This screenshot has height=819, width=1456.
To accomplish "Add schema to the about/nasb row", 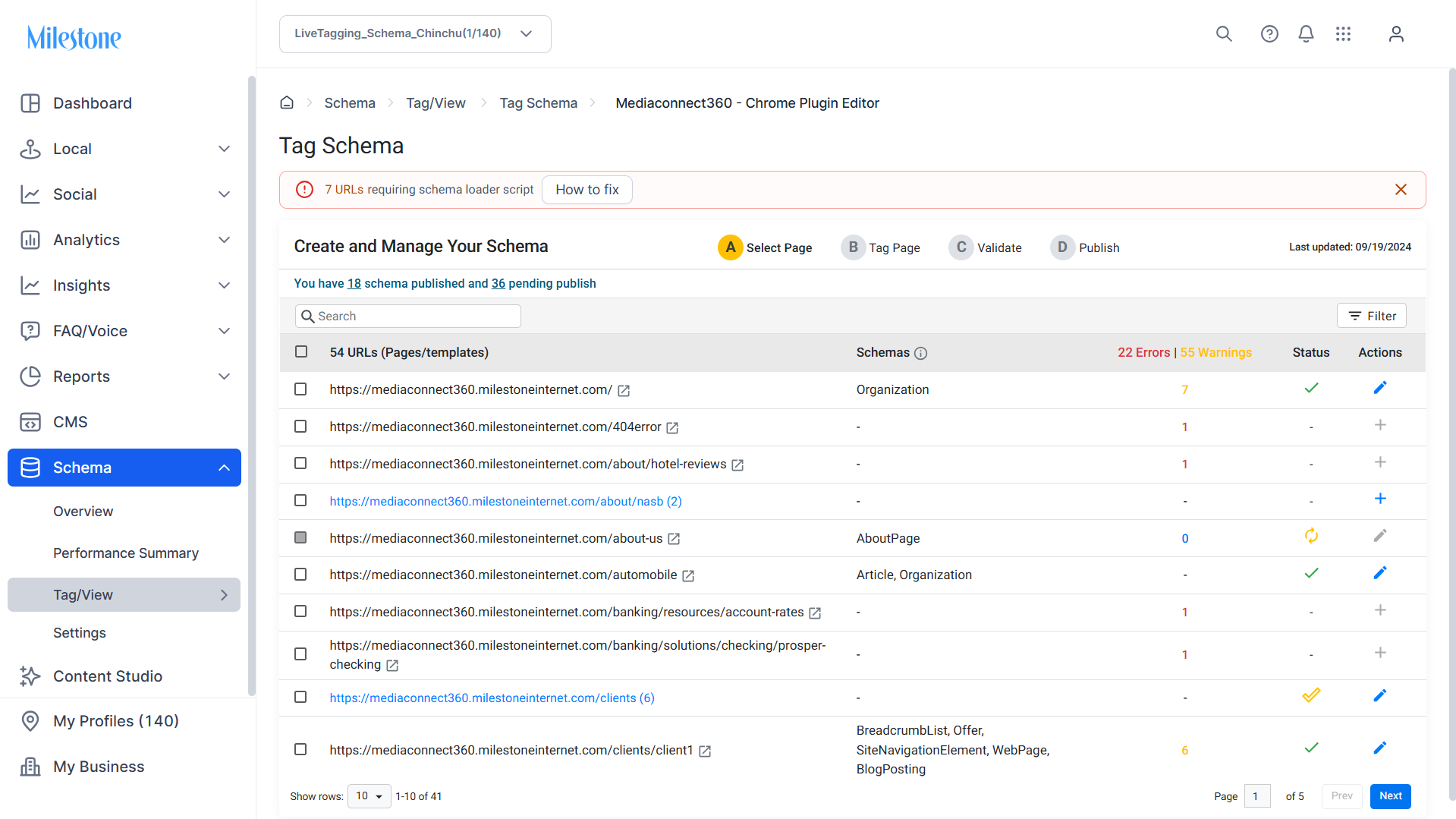I will click(1380, 499).
